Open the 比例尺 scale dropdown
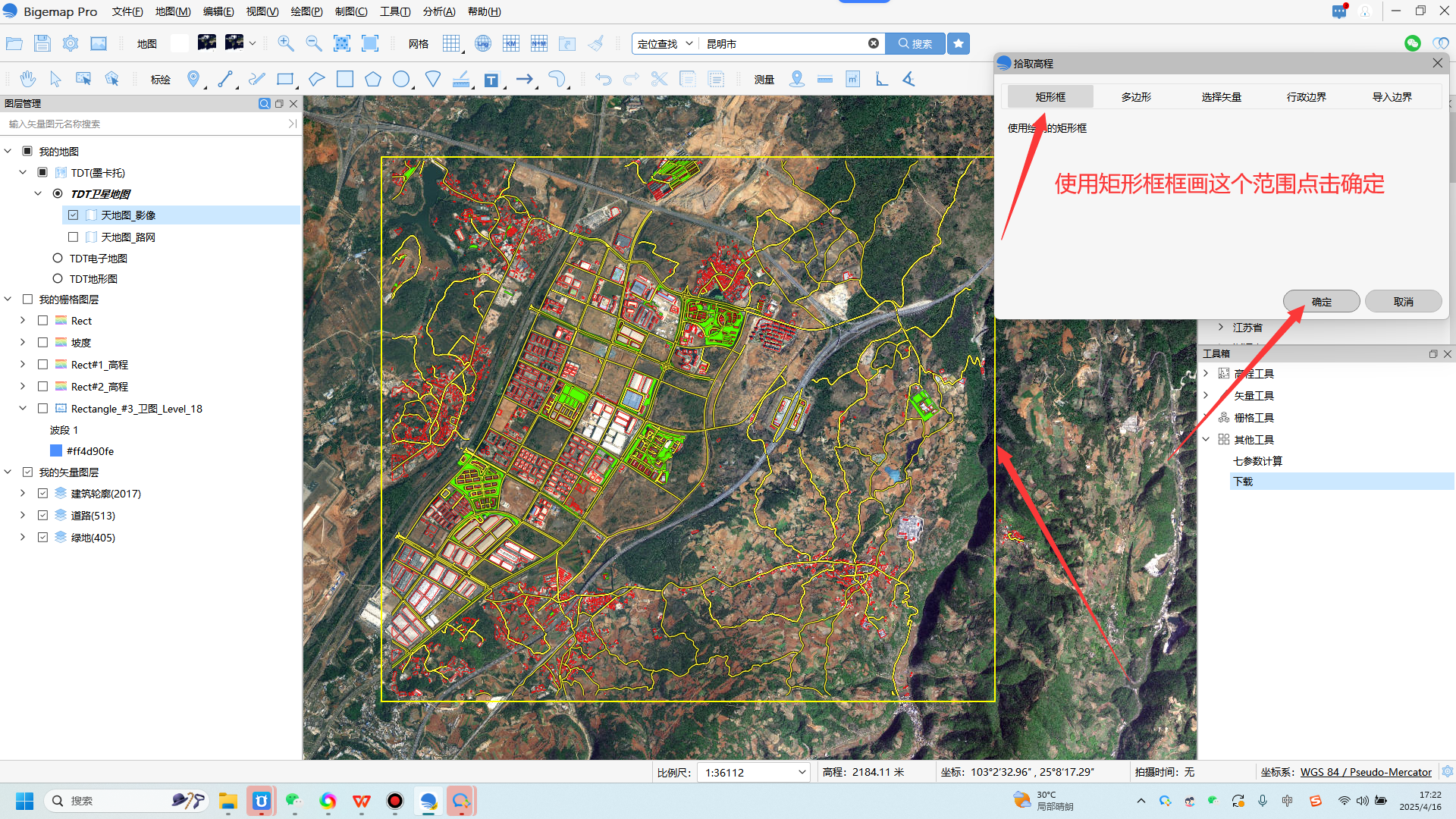This screenshot has height=819, width=1456. [x=802, y=772]
